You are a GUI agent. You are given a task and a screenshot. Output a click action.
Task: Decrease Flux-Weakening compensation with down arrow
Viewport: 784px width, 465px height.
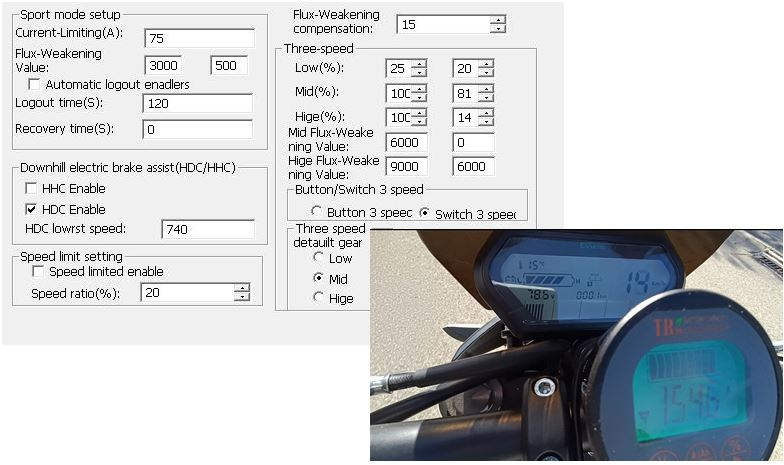point(498,28)
